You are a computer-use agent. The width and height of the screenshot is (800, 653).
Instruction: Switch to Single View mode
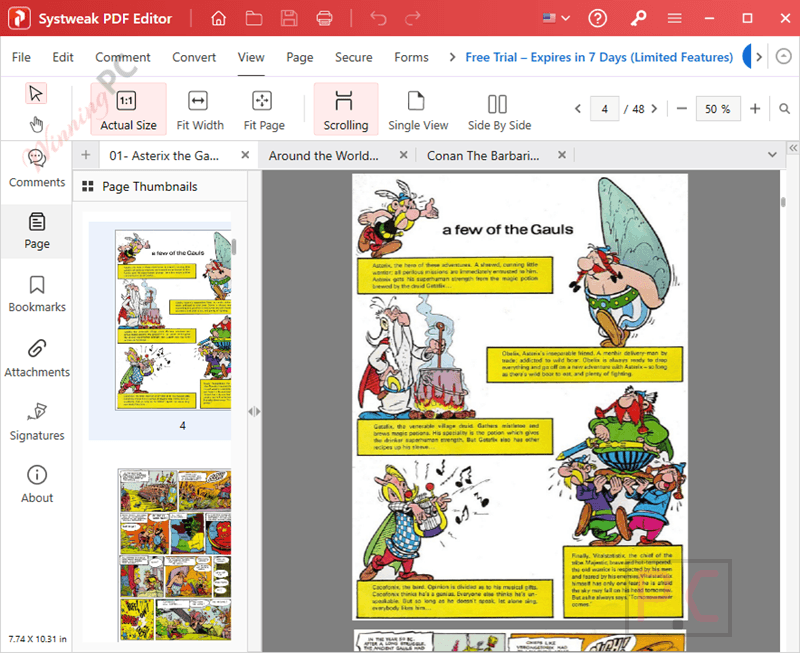tap(418, 109)
